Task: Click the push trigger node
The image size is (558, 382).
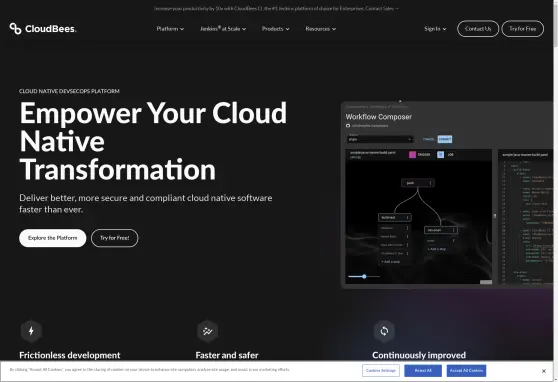Action: click(418, 183)
